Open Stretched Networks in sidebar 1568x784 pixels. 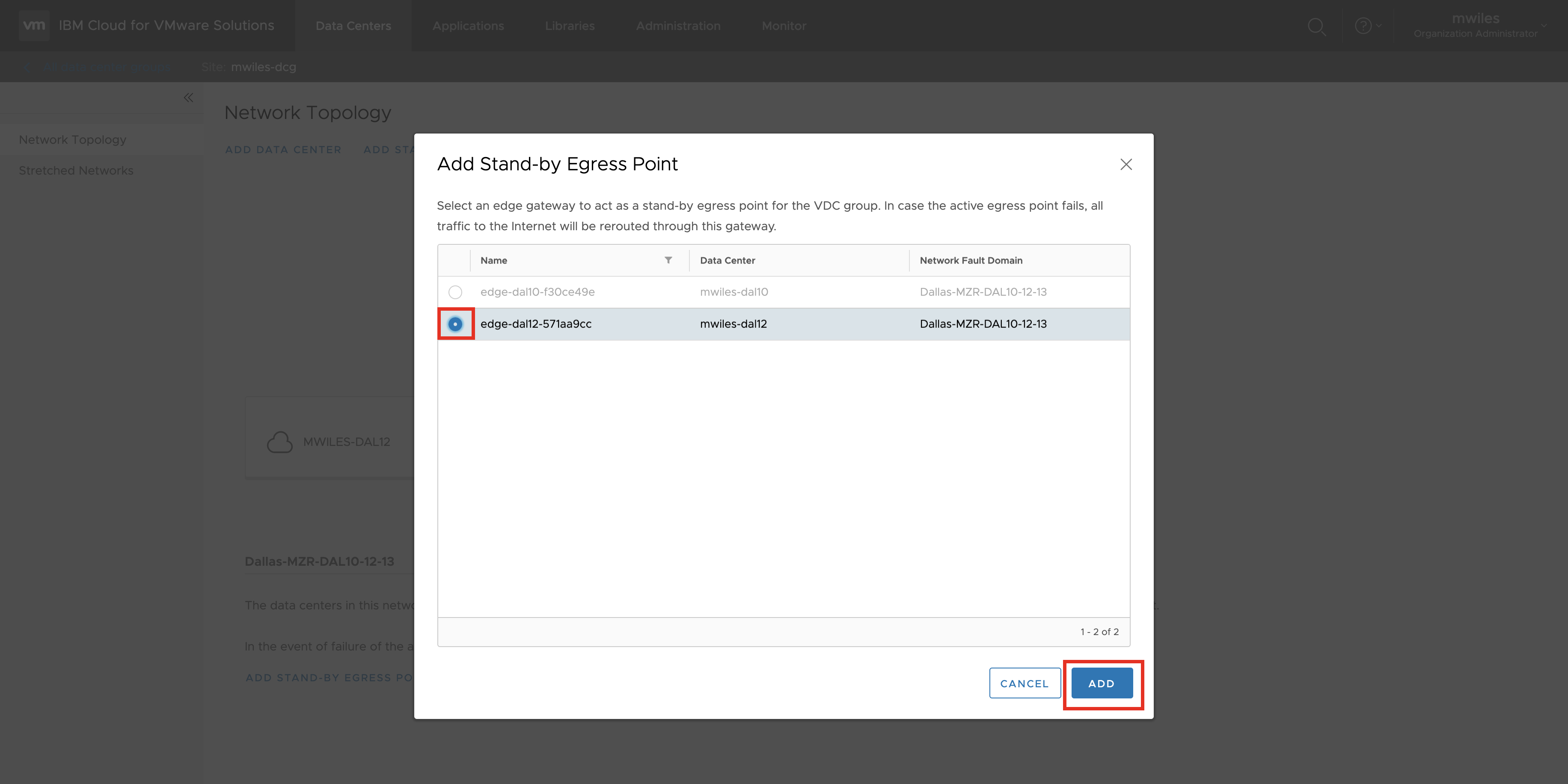(76, 171)
